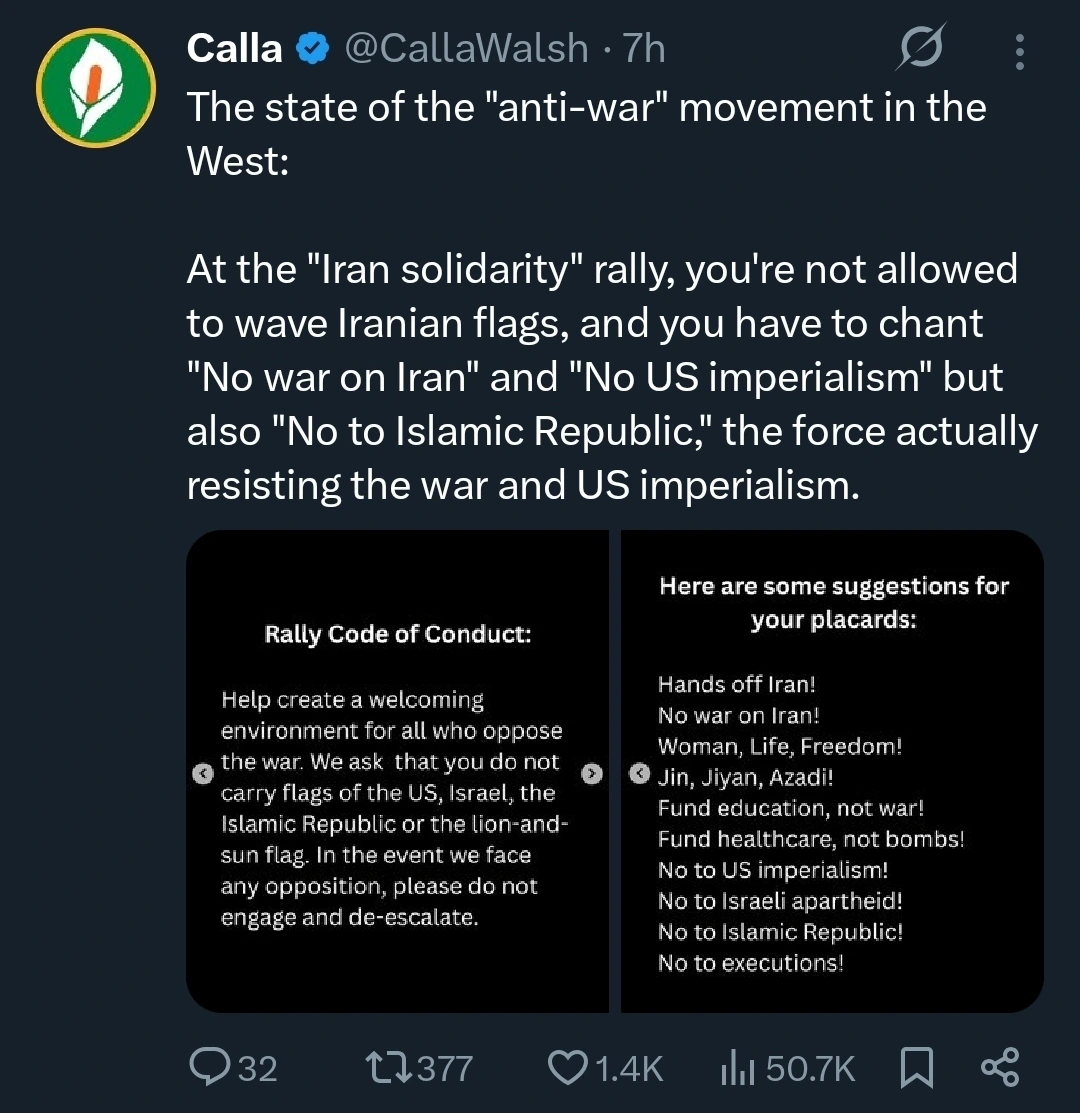The width and height of the screenshot is (1080, 1113).
Task: Open Calla's calla lily profile picture
Action: 96,87
